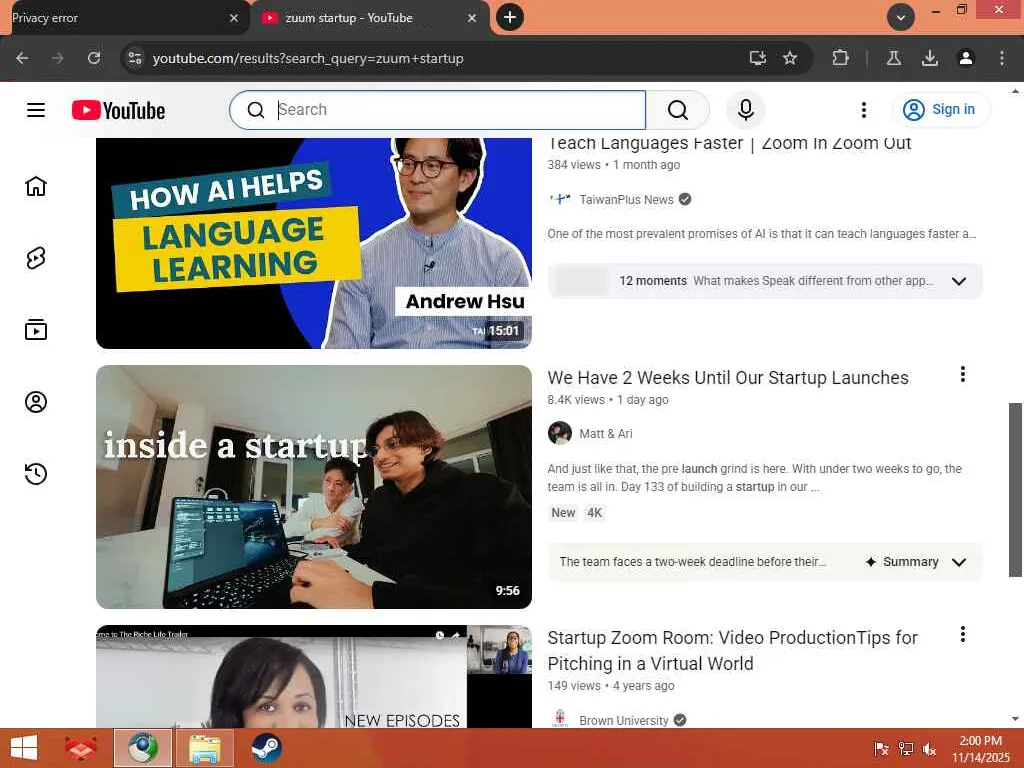Open the Steam taskbar icon
Viewport: 1024px width, 768px height.
click(266, 748)
